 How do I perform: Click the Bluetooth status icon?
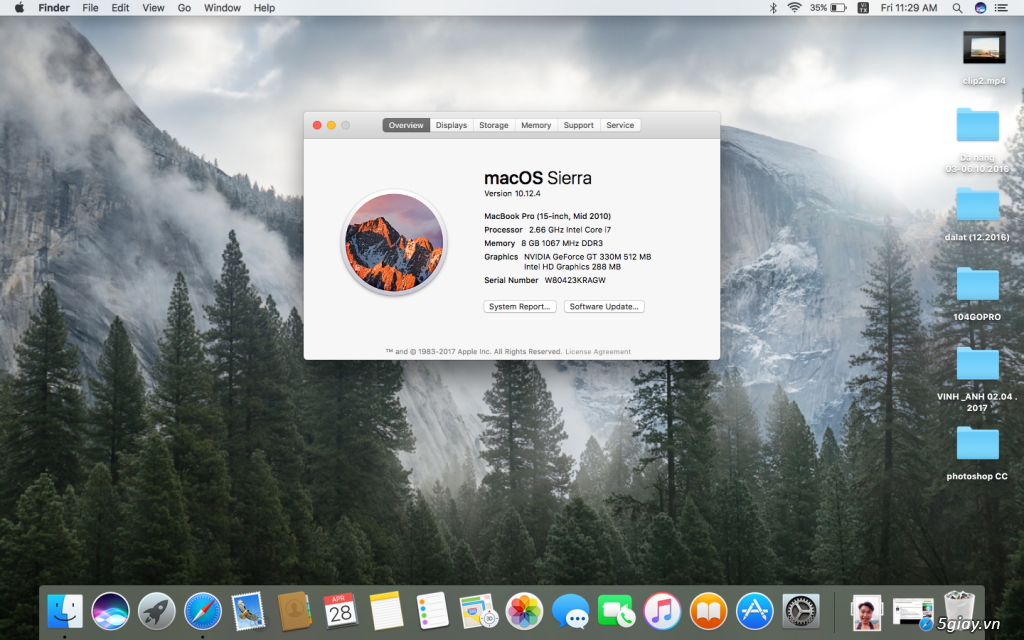click(773, 8)
